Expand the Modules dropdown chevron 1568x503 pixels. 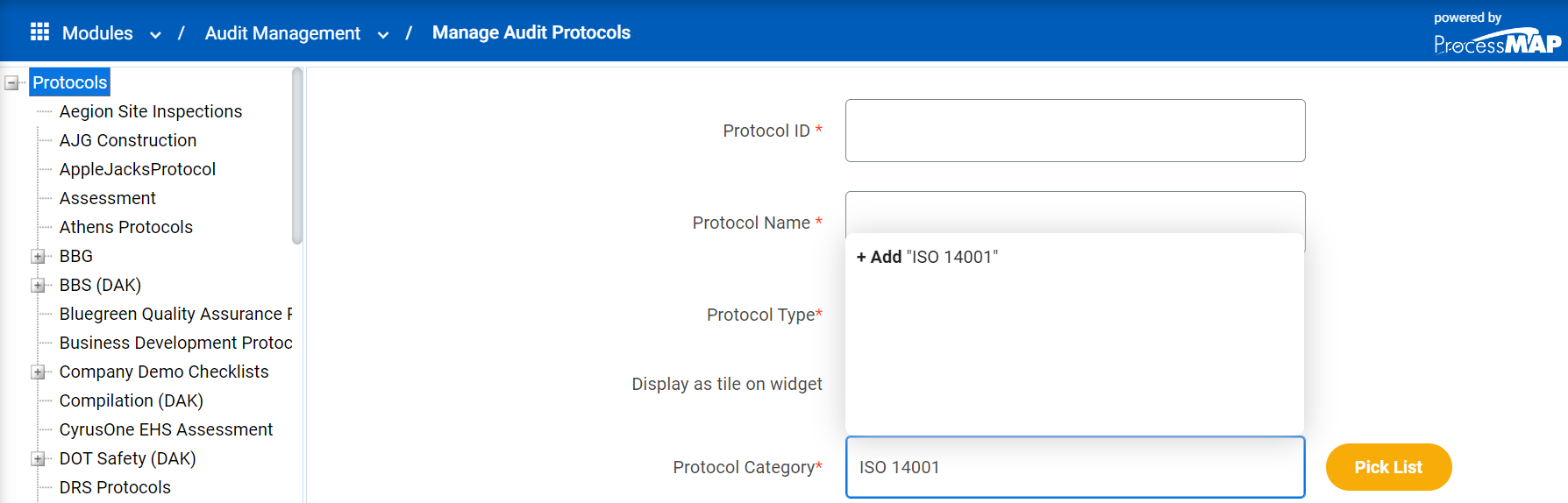(x=155, y=35)
